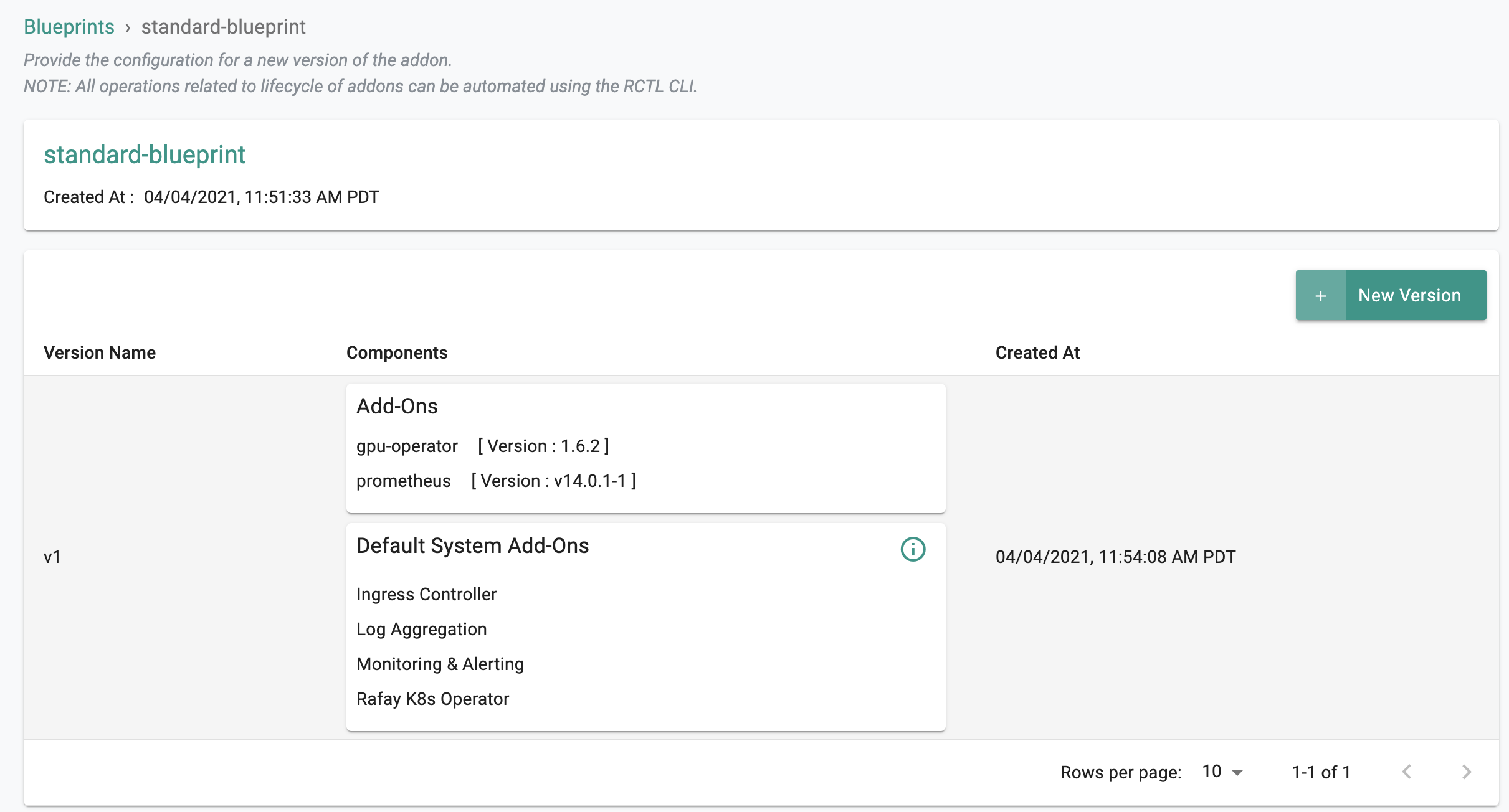The width and height of the screenshot is (1509, 812).
Task: Click the plus icon on New Version
Action: (1320, 296)
